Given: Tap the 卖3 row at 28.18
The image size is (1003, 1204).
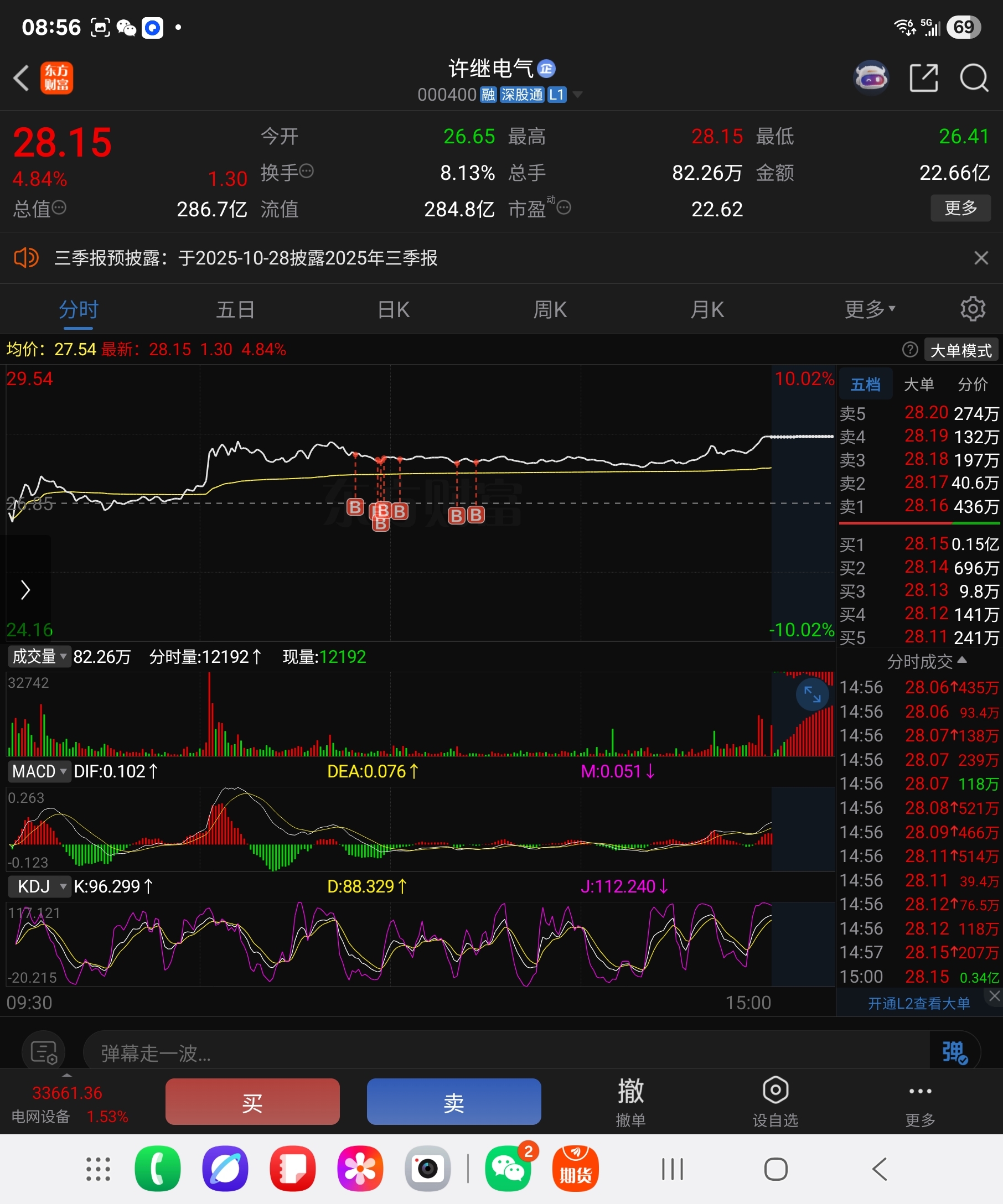Looking at the screenshot, I should (919, 460).
